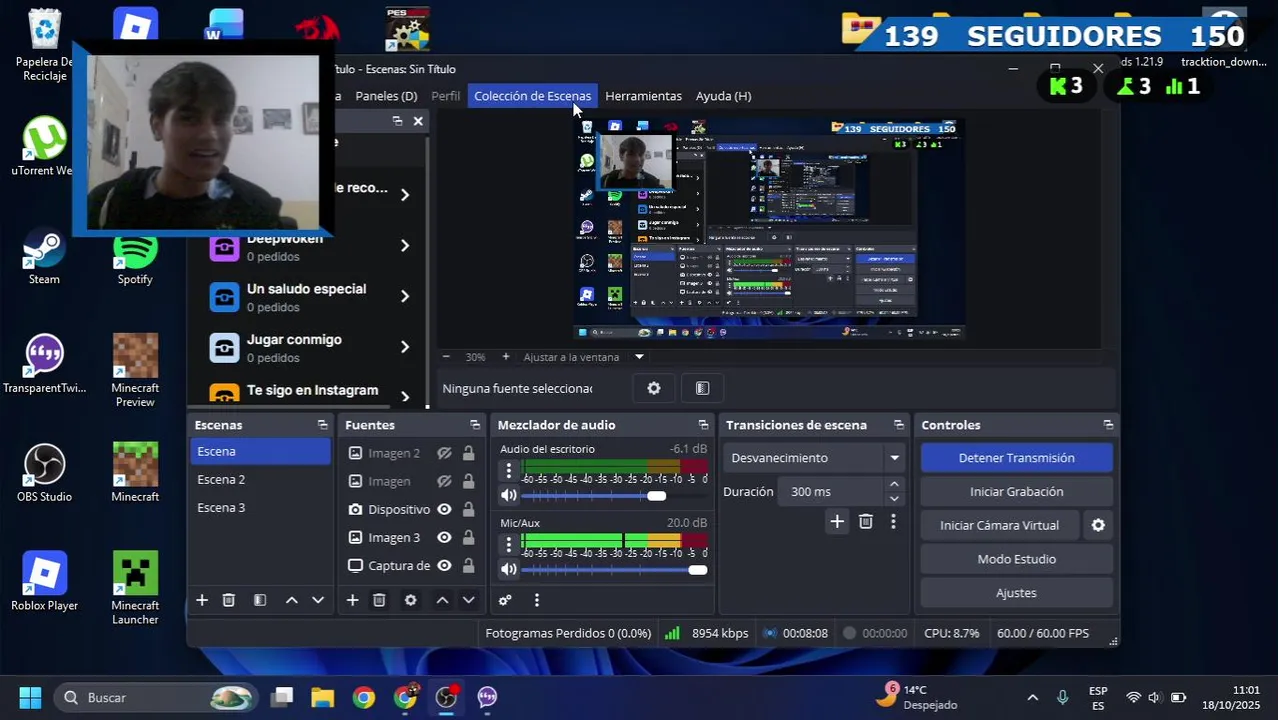Open Colección de Escenas menu
The width and height of the screenshot is (1278, 720).
pyautogui.click(x=532, y=96)
